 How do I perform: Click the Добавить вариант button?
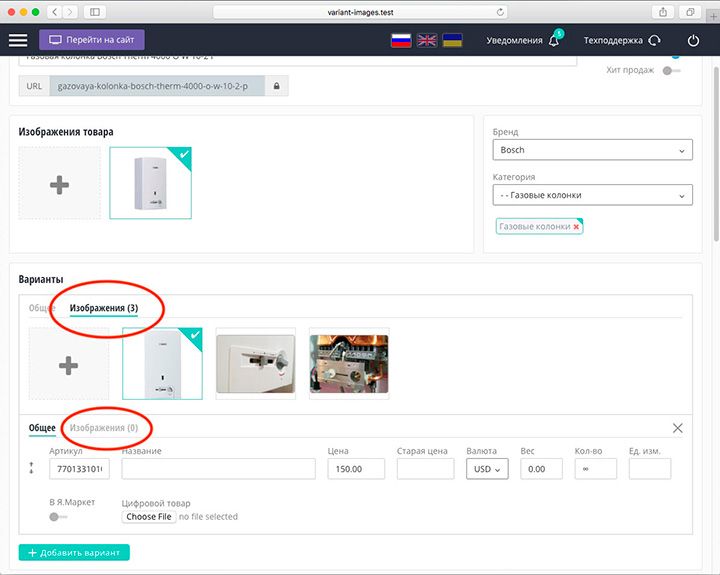pos(74,553)
